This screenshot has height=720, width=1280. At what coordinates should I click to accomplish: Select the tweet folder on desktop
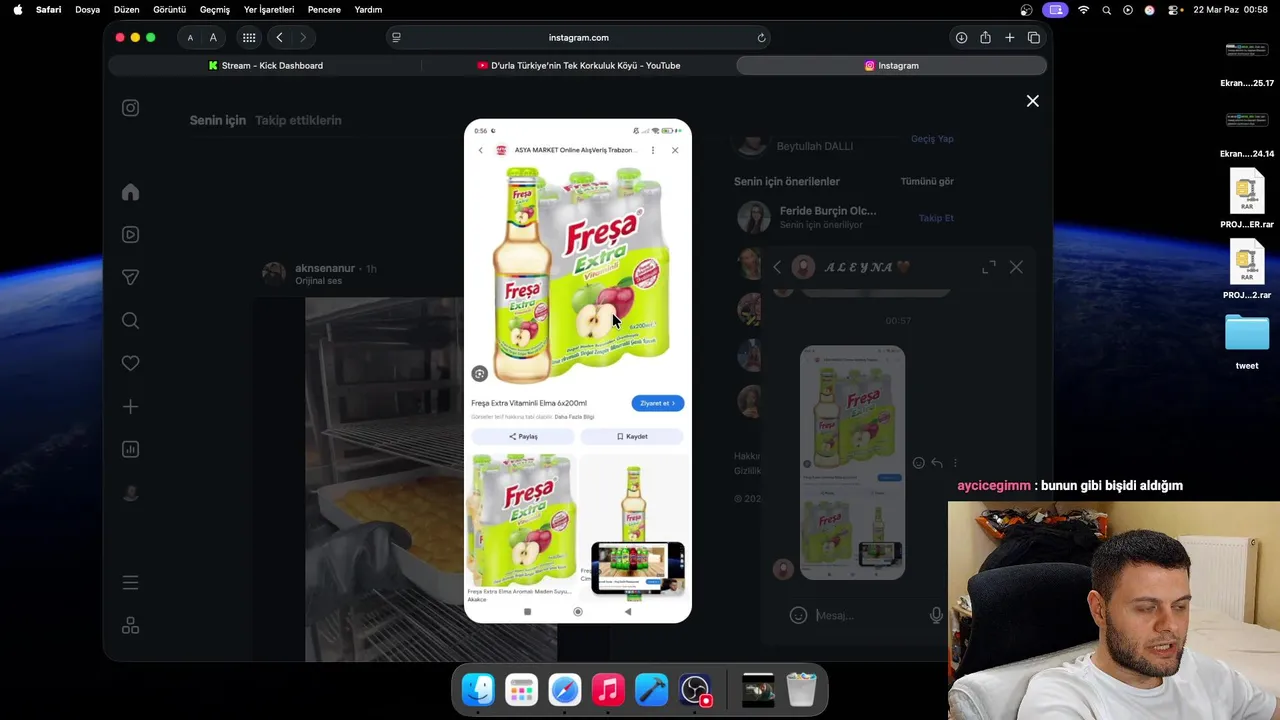[1247, 342]
